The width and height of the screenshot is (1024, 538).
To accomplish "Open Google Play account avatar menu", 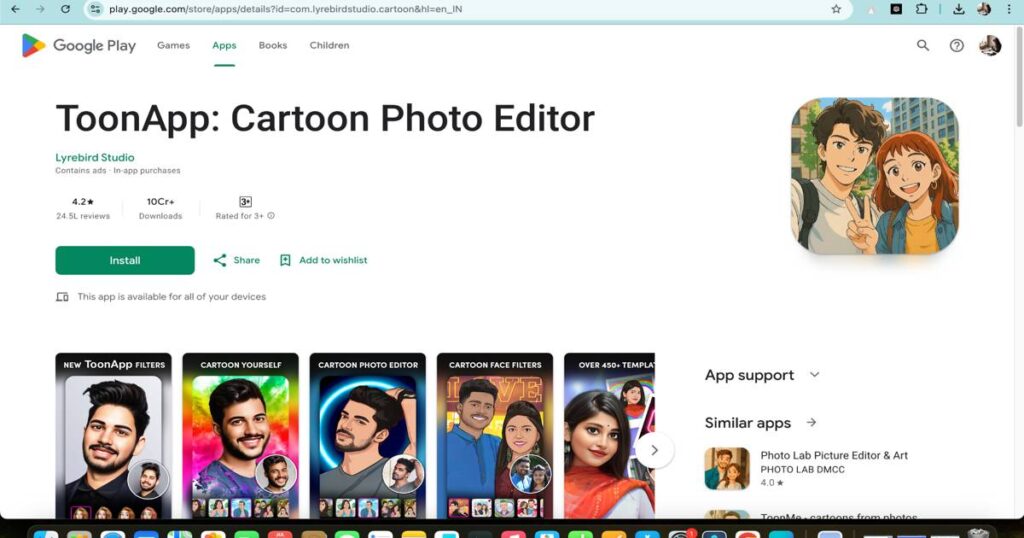I will pyautogui.click(x=990, y=45).
